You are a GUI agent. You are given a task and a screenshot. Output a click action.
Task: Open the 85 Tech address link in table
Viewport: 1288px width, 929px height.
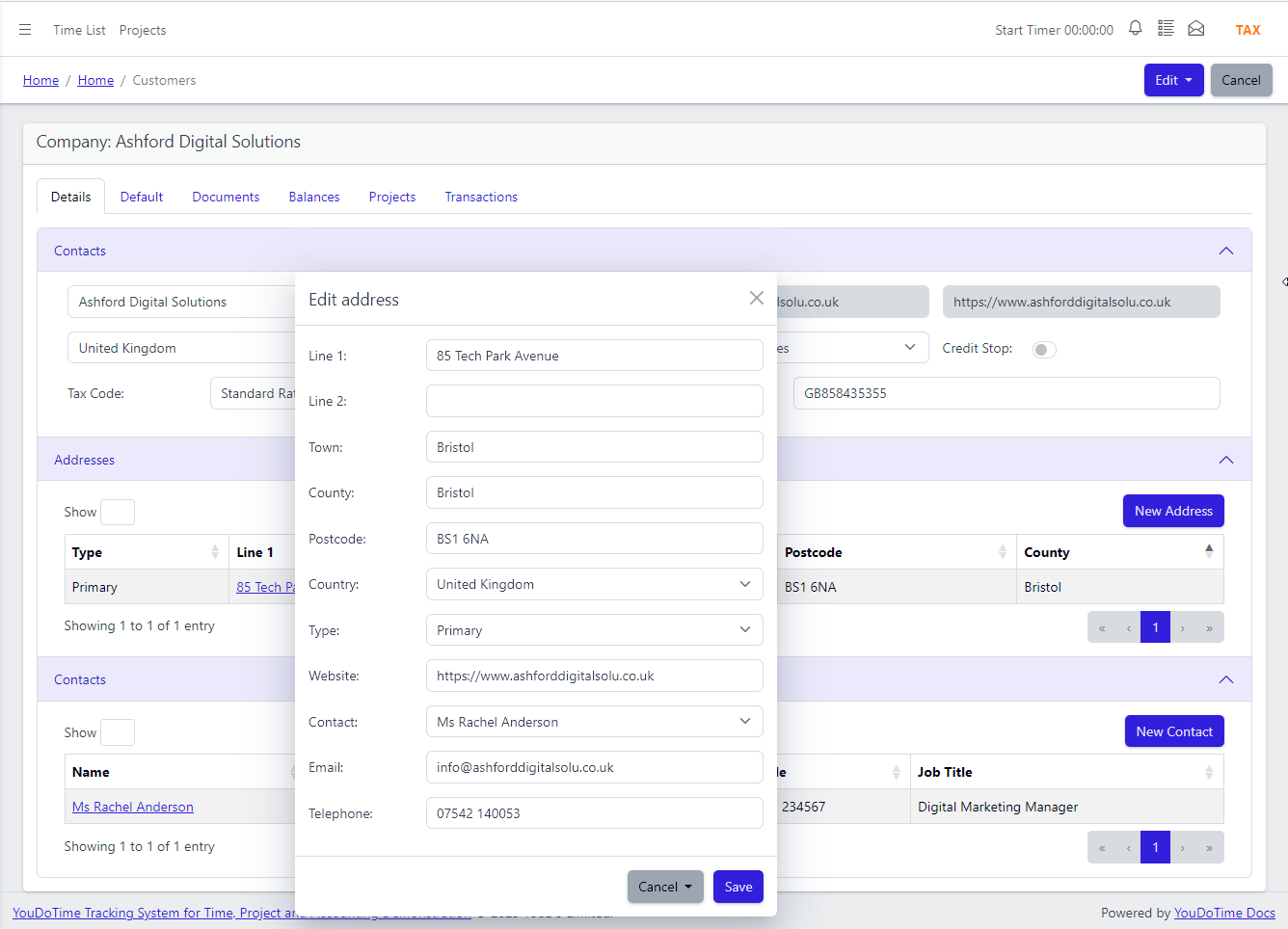coord(265,587)
